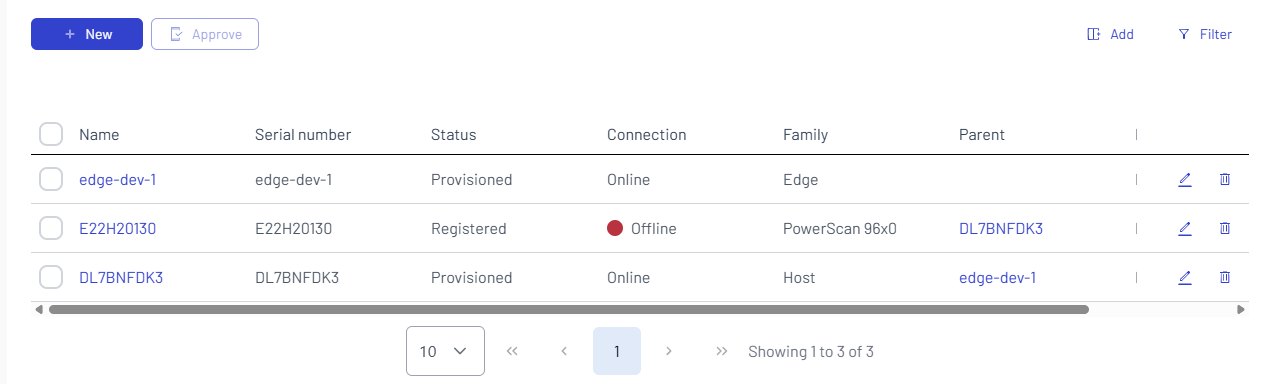Toggle the select-all header checkbox

tap(51, 134)
